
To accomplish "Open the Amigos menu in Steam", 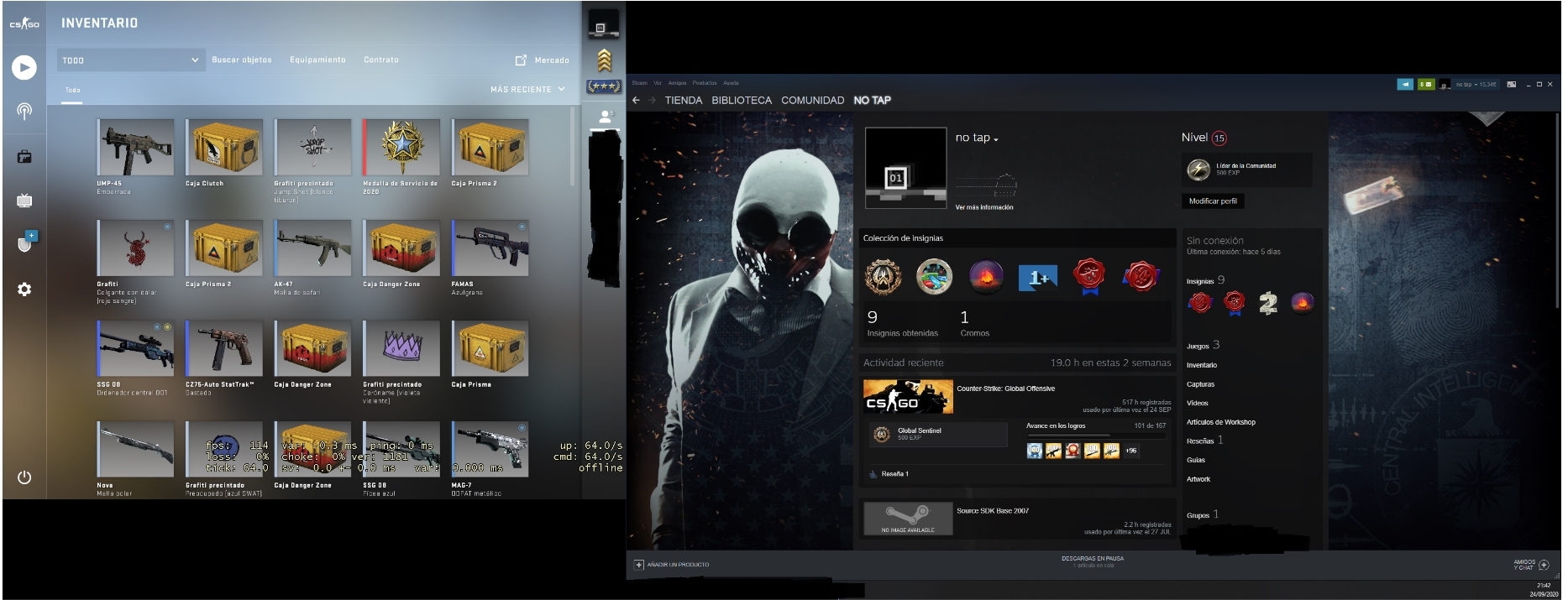I will pos(677,83).
